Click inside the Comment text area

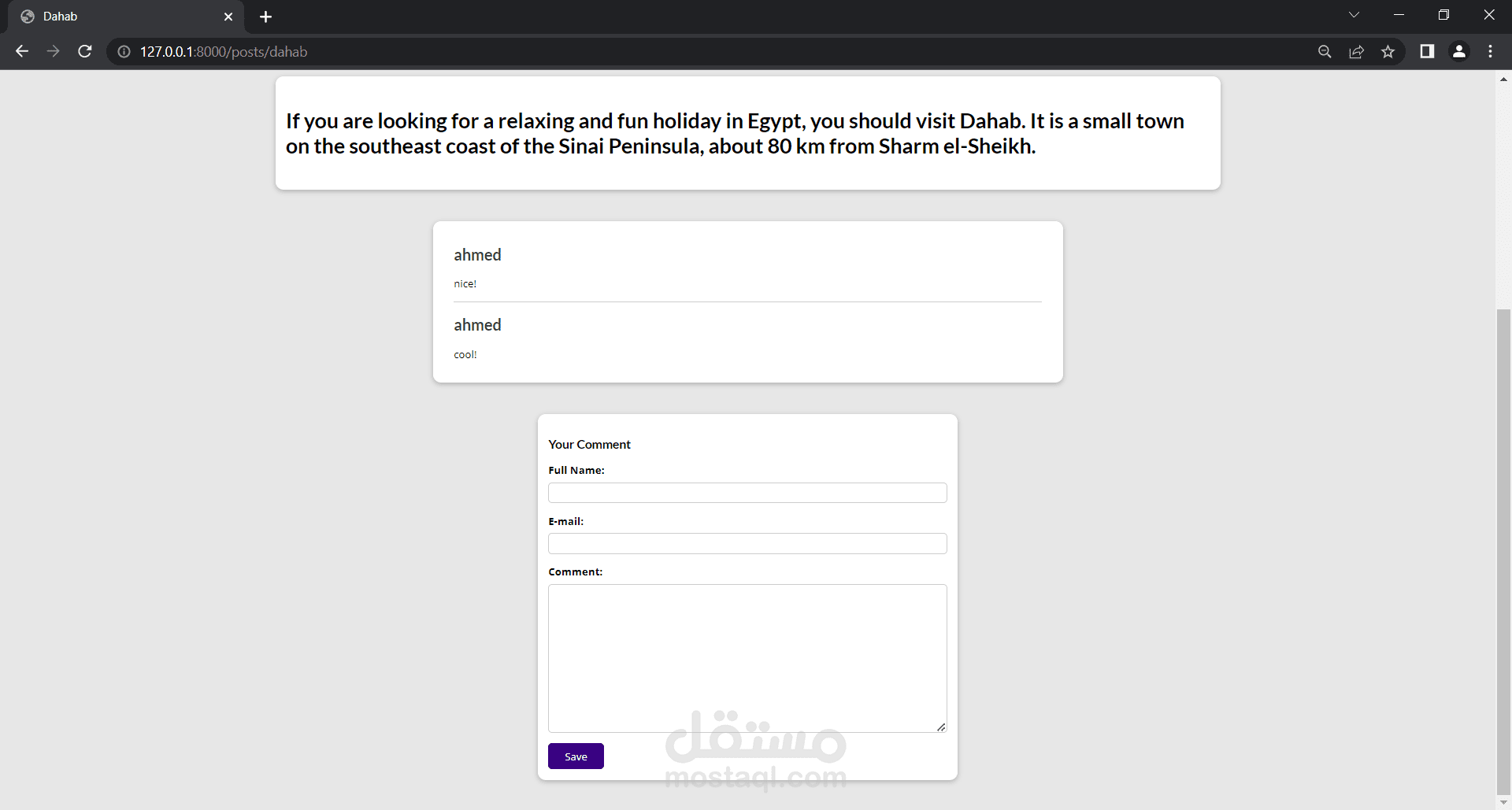click(747, 658)
